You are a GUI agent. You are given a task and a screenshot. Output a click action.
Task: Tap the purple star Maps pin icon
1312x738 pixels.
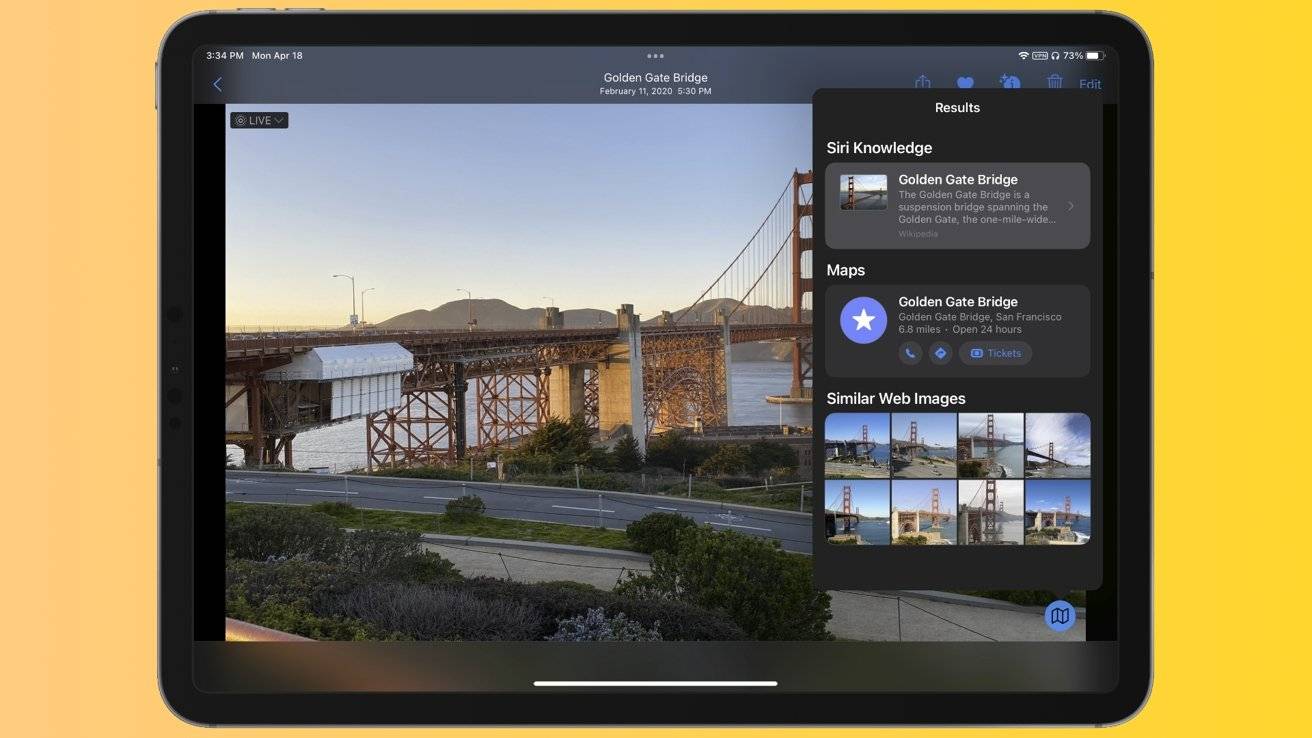863,320
